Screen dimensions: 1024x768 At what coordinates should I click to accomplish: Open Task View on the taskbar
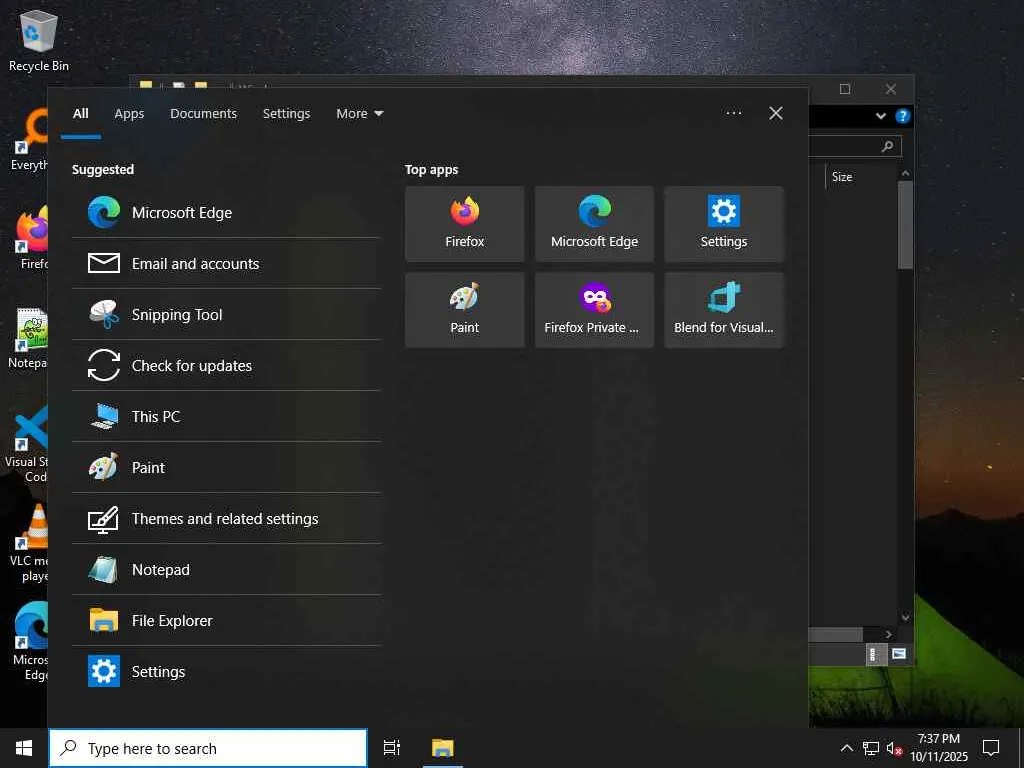point(392,748)
